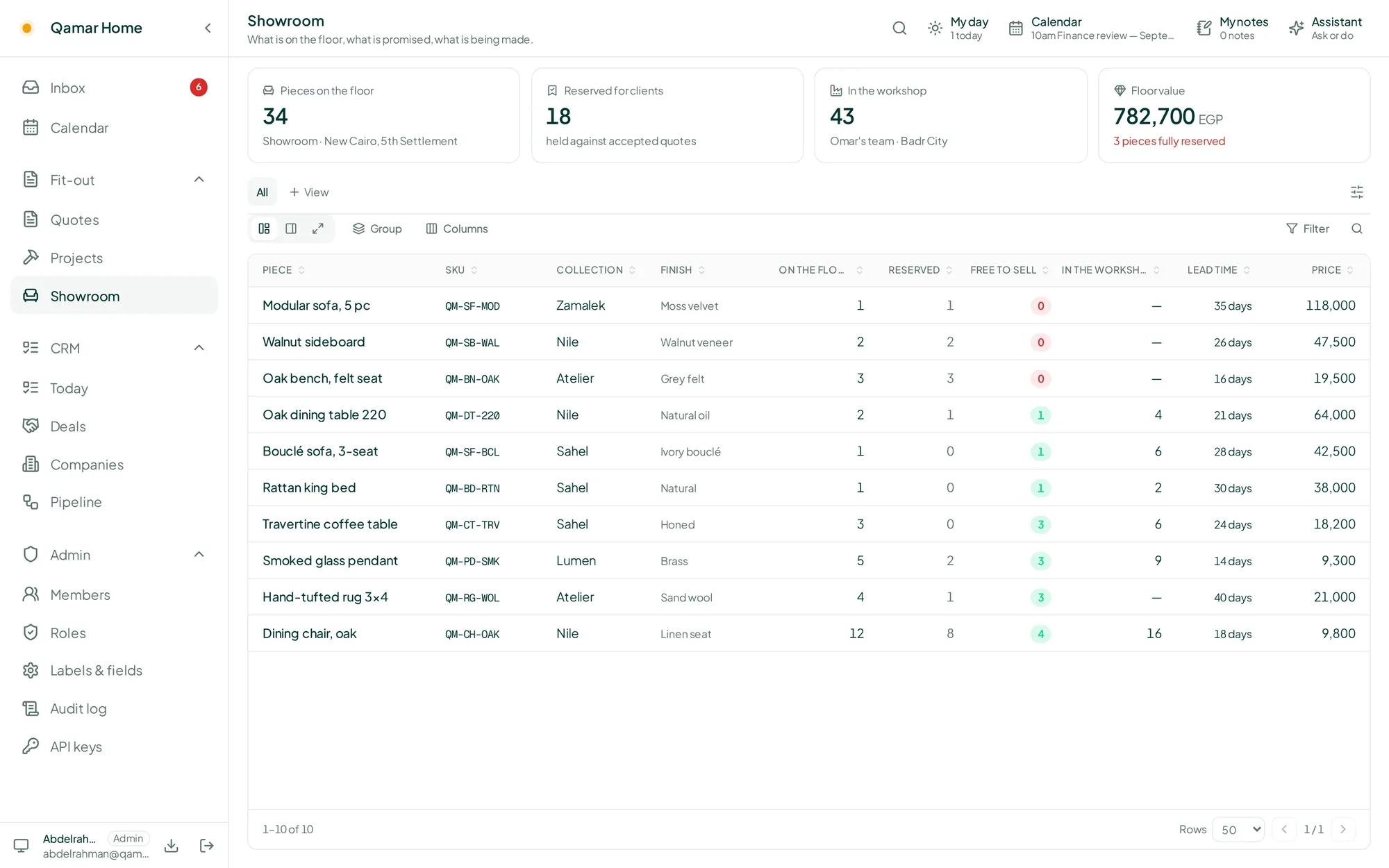Click the download icon in footer
This screenshot has height=868, width=1389.
[x=172, y=846]
